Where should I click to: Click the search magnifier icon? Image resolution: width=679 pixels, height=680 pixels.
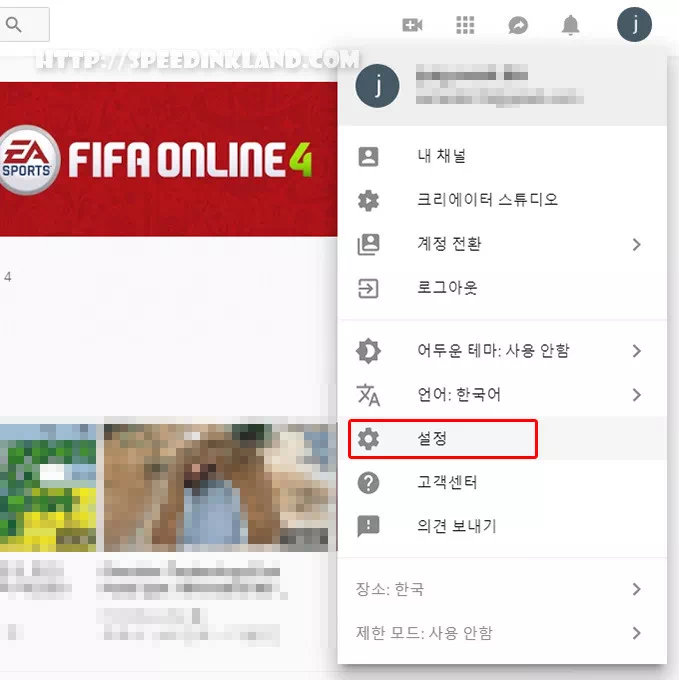click(14, 24)
